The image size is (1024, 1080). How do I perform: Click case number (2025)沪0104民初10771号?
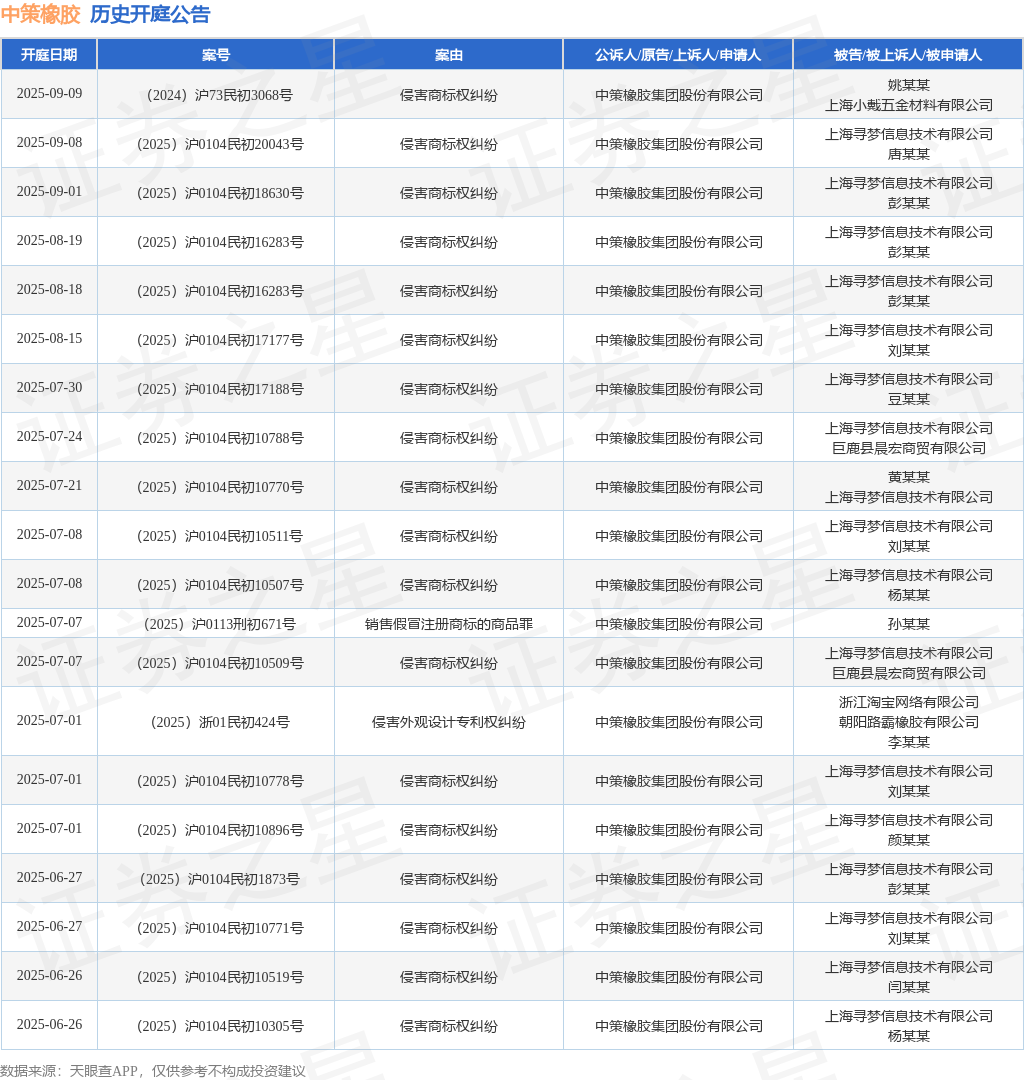point(216,928)
